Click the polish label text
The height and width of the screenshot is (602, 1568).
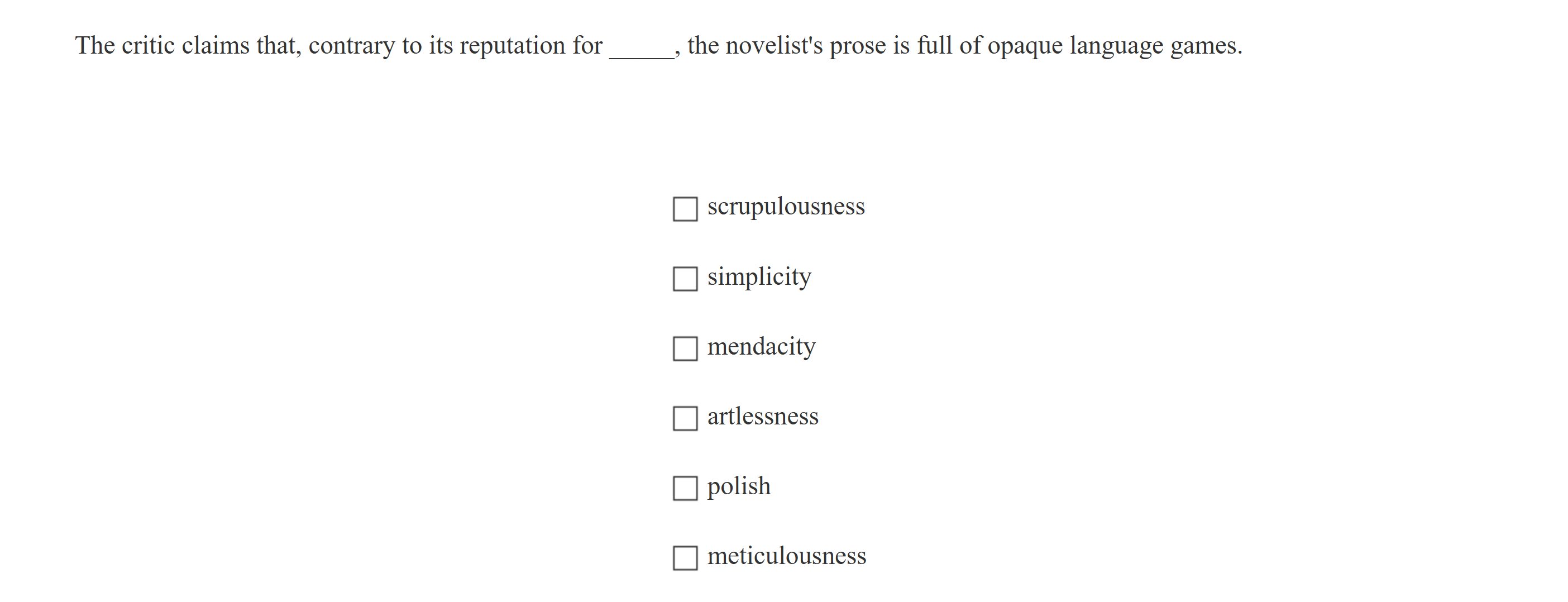tap(738, 486)
